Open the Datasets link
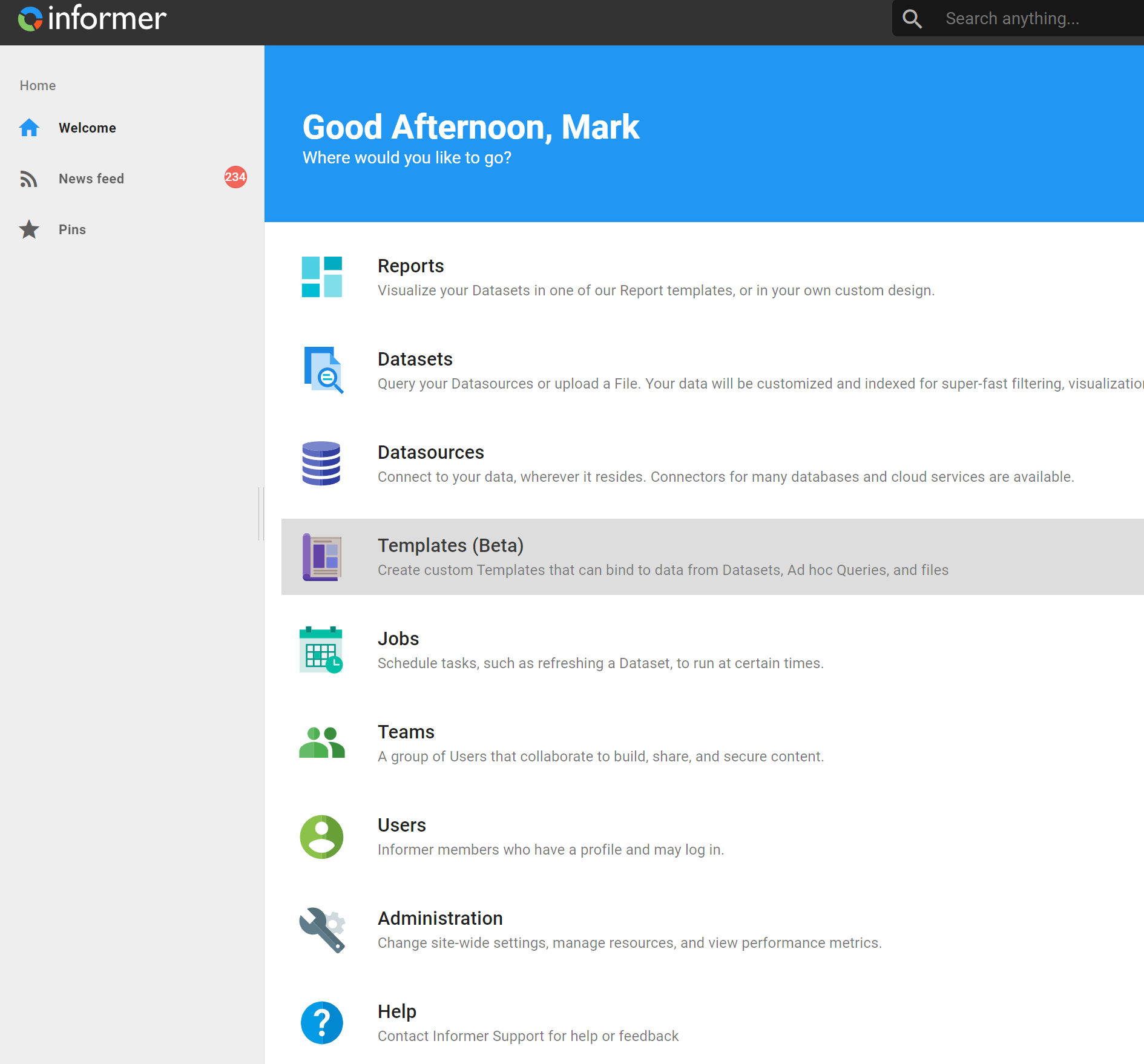Screen dimensions: 1144x1064 pyautogui.click(x=415, y=359)
